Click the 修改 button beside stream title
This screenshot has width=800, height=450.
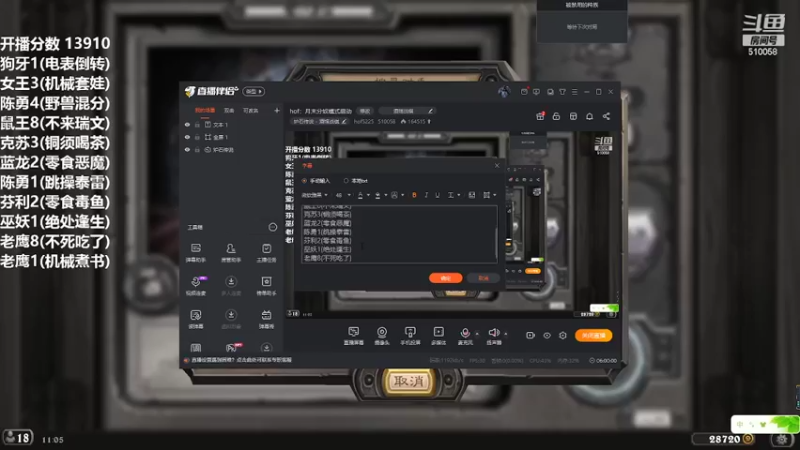(x=365, y=111)
